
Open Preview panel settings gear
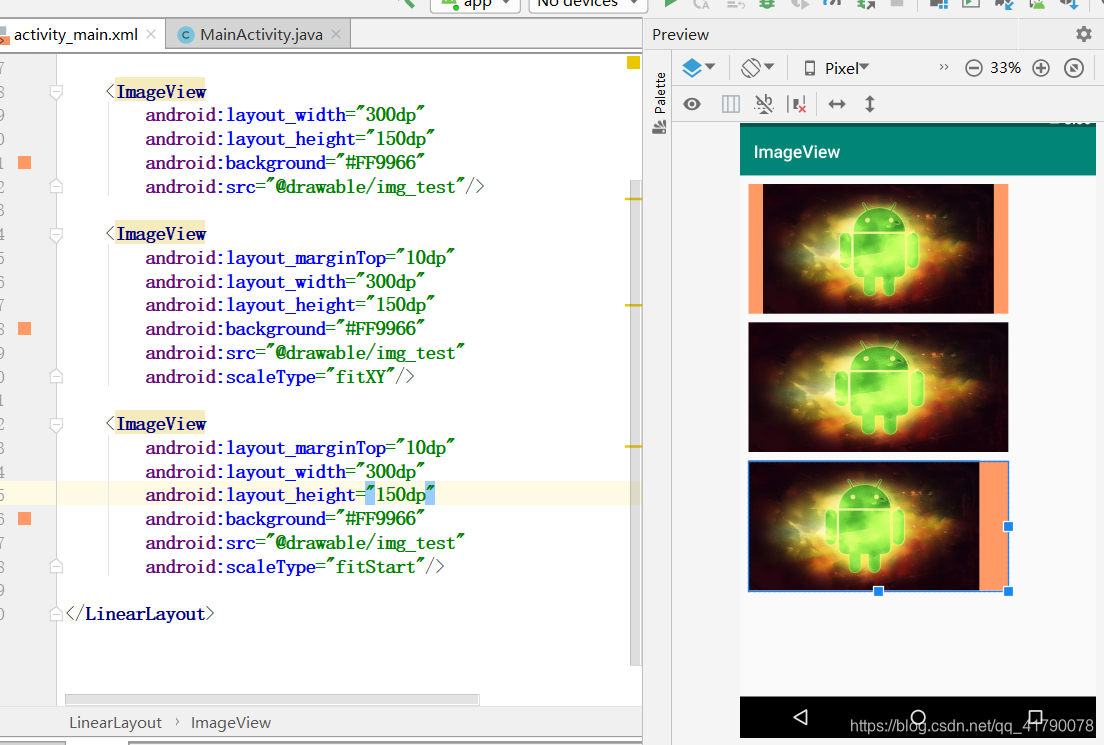pyautogui.click(x=1084, y=34)
